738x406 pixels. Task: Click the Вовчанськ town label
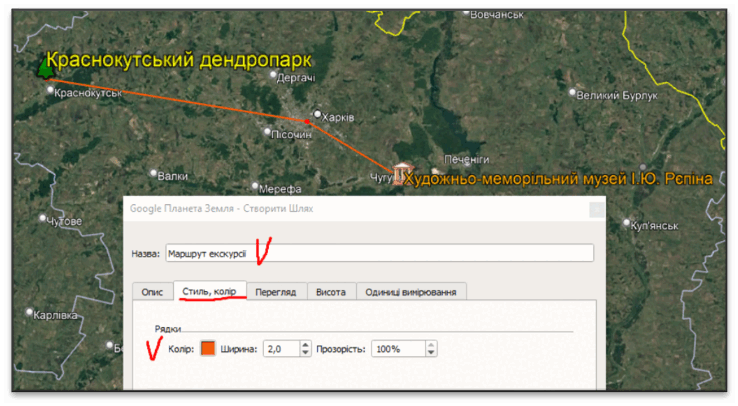(x=497, y=15)
